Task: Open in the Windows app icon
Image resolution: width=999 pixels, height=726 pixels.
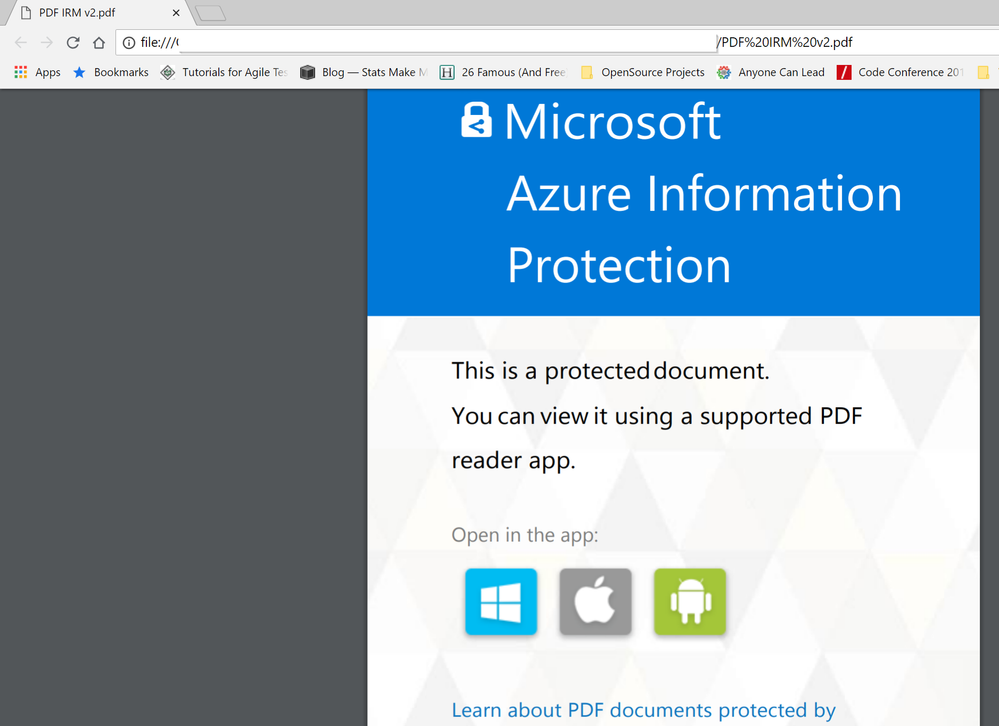Action: (x=501, y=602)
